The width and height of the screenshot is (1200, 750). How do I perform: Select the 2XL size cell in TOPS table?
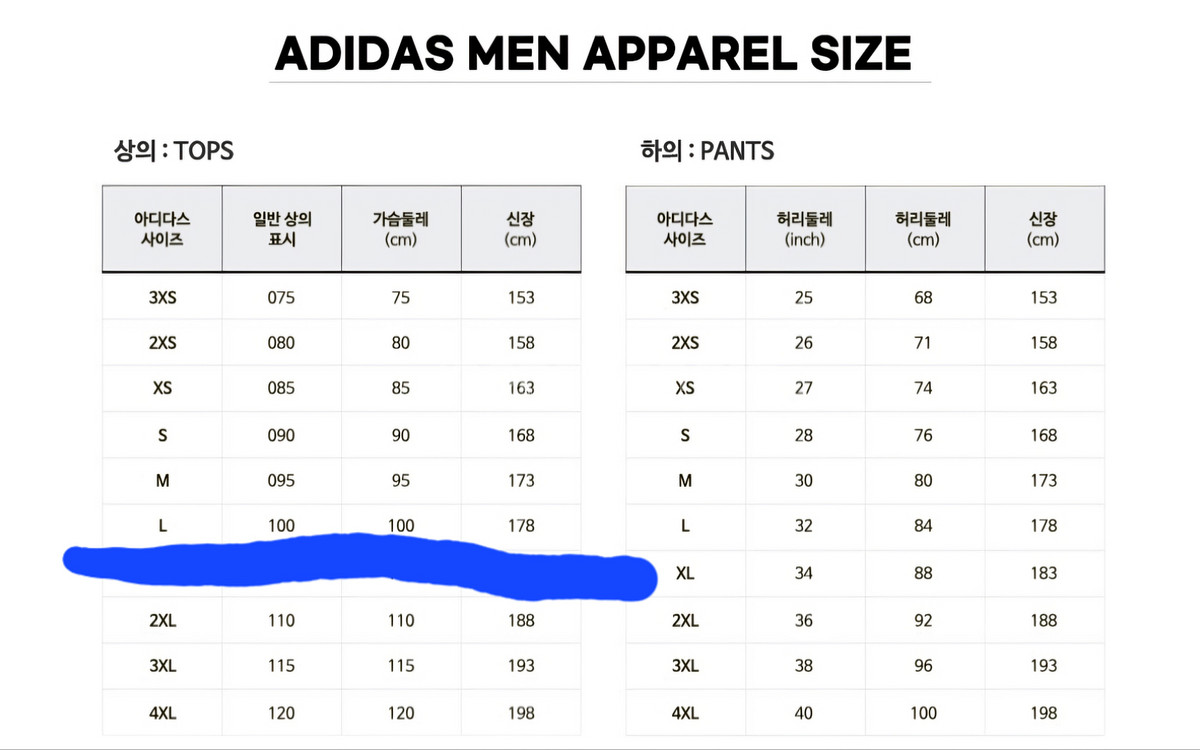point(162,621)
